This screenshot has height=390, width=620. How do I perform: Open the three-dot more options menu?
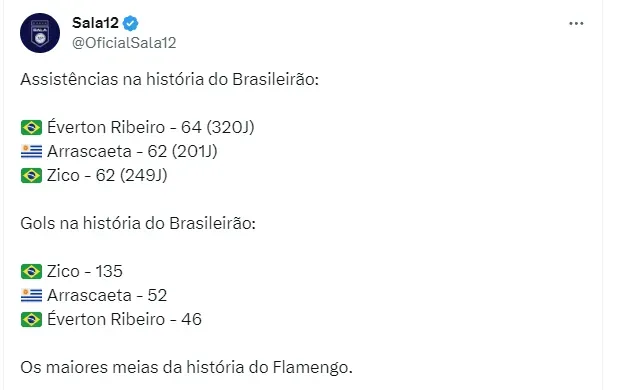(576, 24)
